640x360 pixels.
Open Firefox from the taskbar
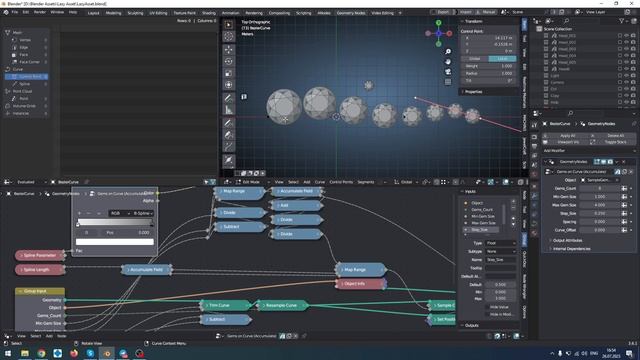coord(74,353)
